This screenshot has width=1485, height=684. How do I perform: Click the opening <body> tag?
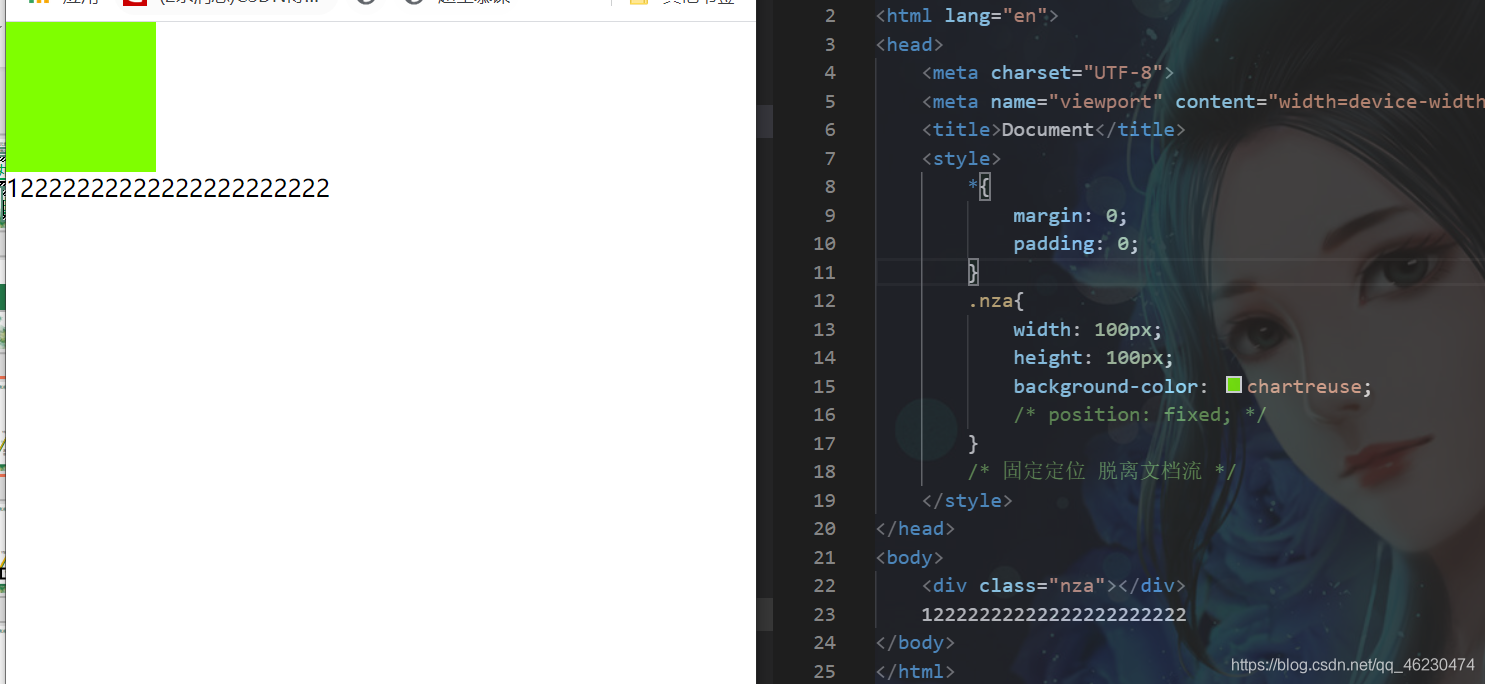pyautogui.click(x=909, y=557)
